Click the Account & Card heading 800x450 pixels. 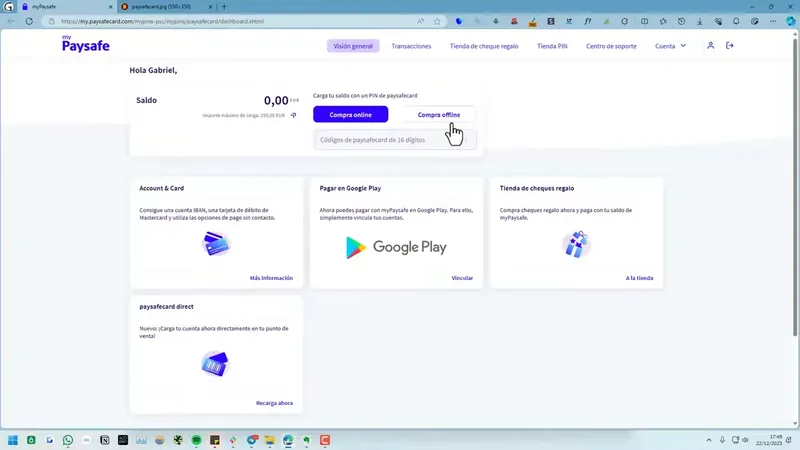pyautogui.click(x=162, y=188)
